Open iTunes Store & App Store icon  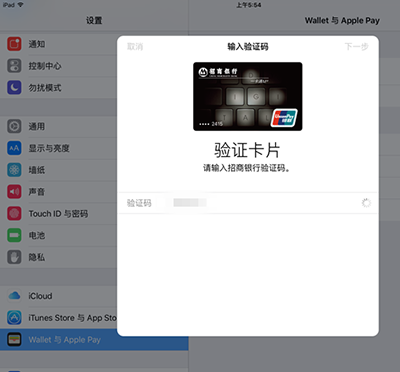pos(14,318)
